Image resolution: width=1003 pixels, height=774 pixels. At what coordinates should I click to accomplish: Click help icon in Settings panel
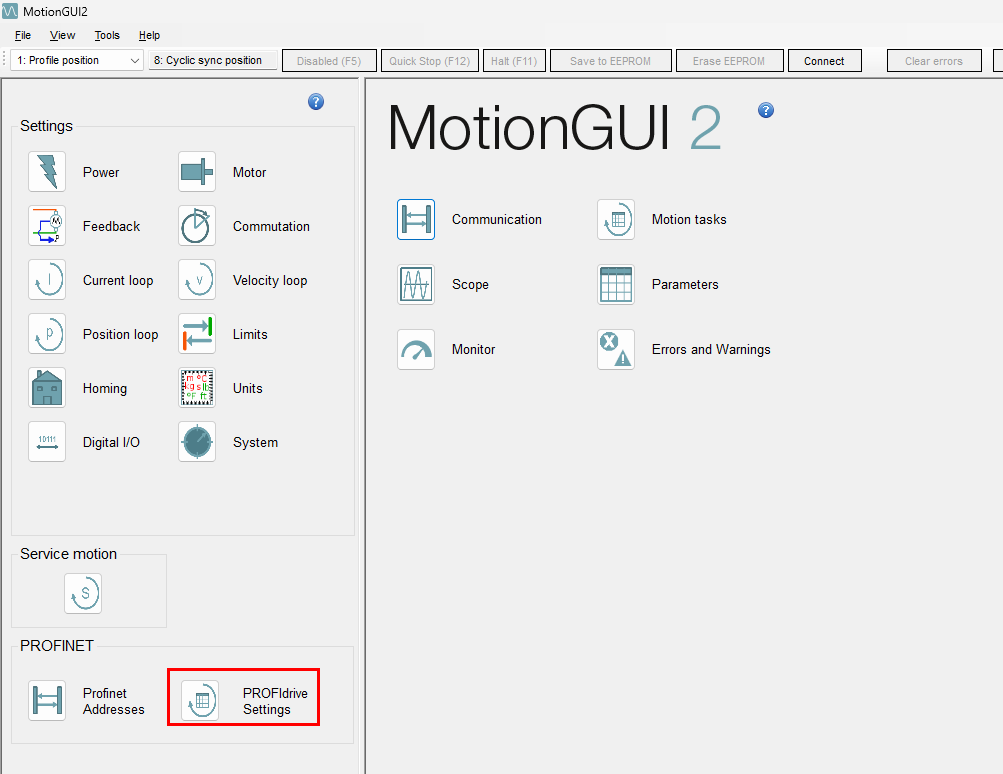[316, 102]
